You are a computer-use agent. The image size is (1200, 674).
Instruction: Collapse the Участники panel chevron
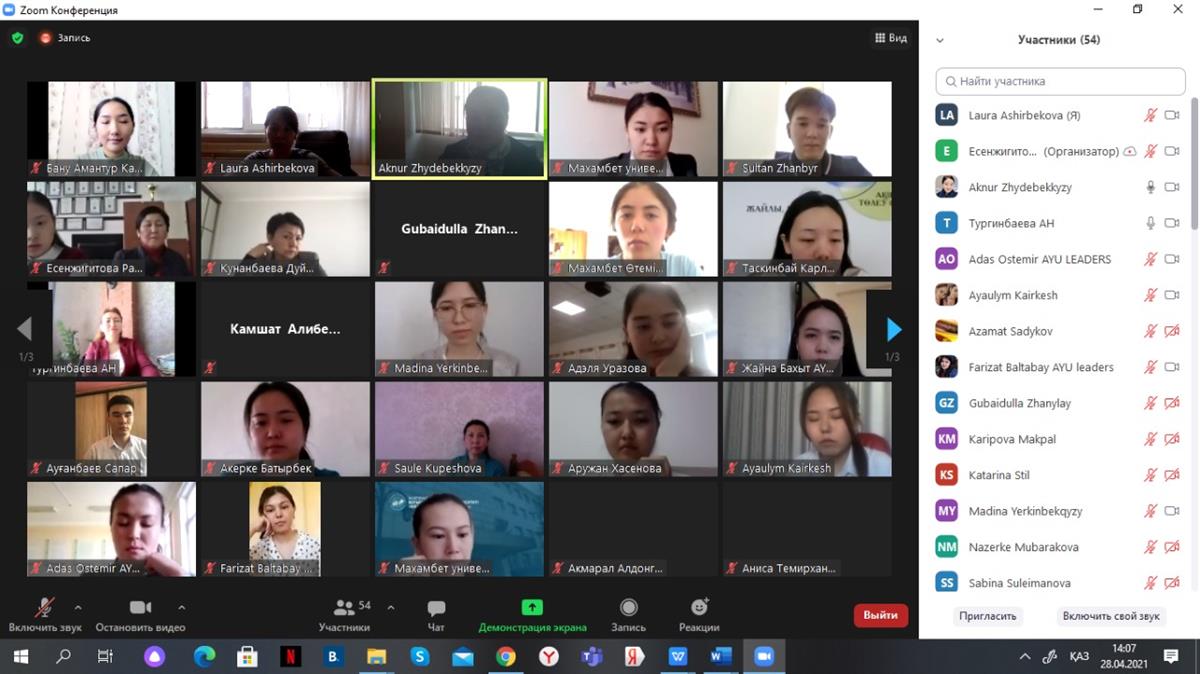[939, 41]
